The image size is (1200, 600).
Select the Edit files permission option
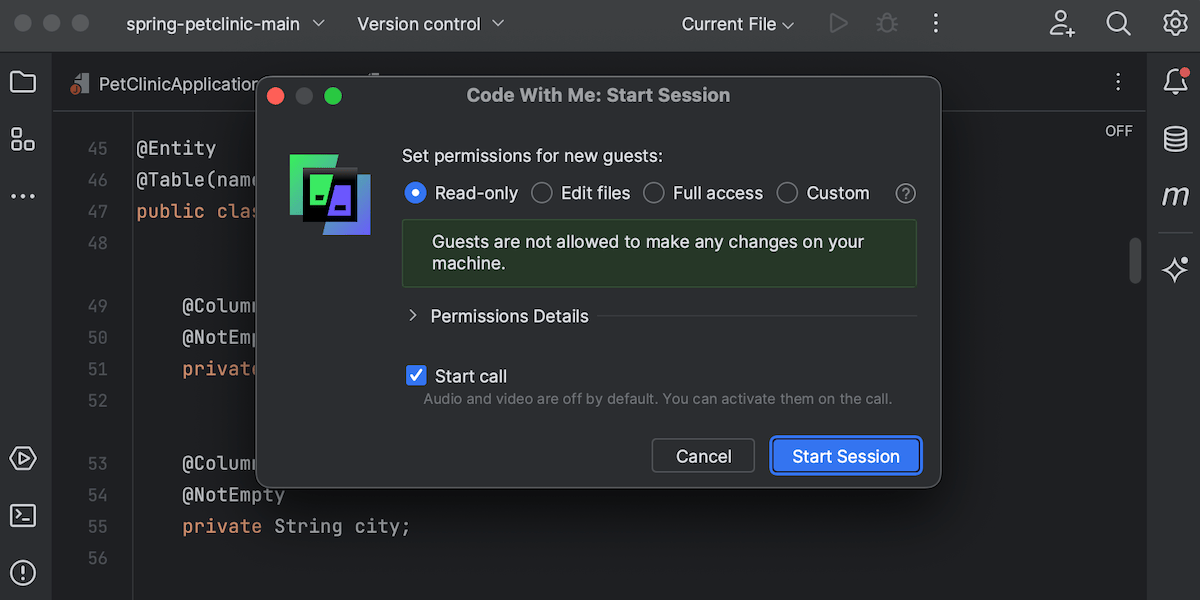[x=581, y=193]
